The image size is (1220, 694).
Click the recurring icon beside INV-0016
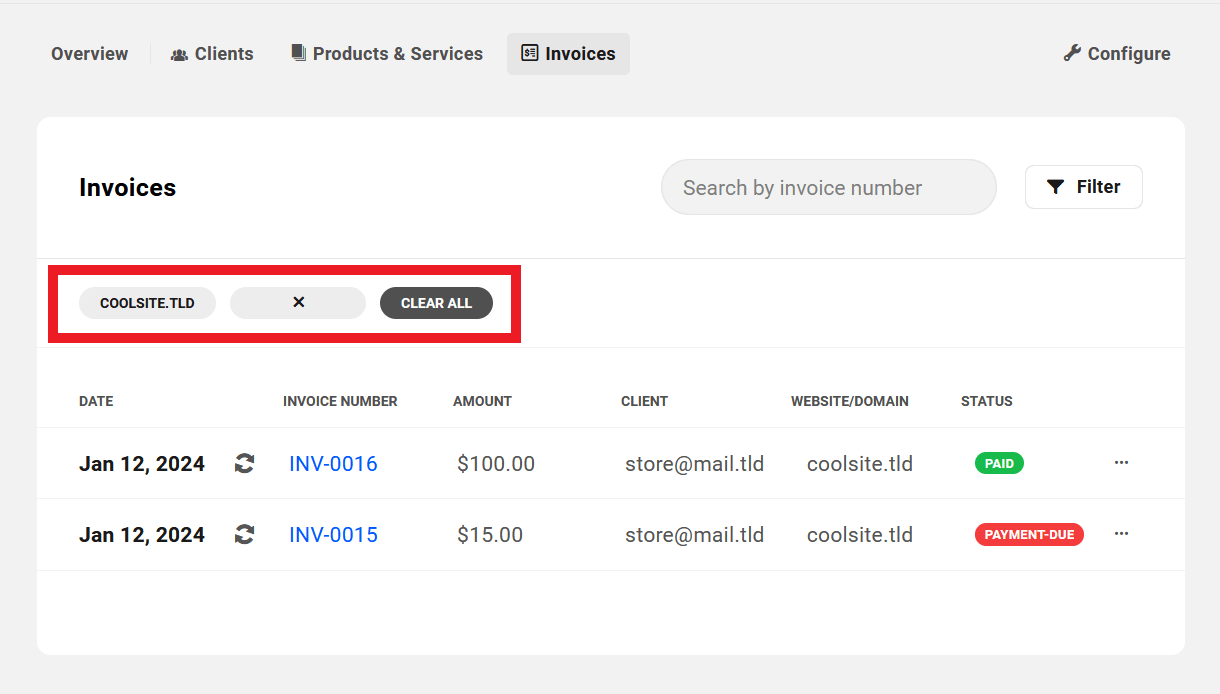point(244,463)
